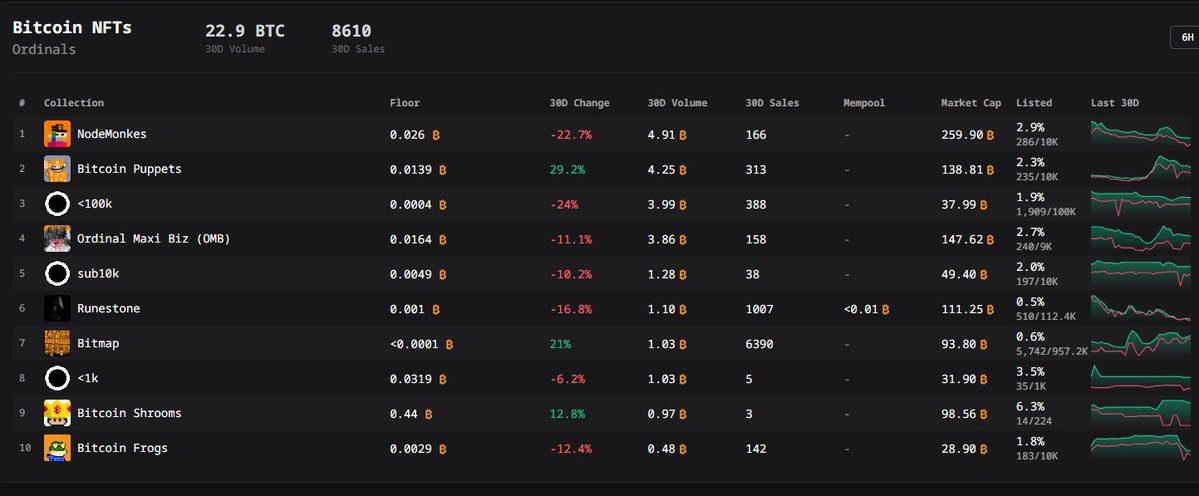This screenshot has height=496, width=1199.
Task: Sort by the Market Cap column header
Action: pos(970,102)
